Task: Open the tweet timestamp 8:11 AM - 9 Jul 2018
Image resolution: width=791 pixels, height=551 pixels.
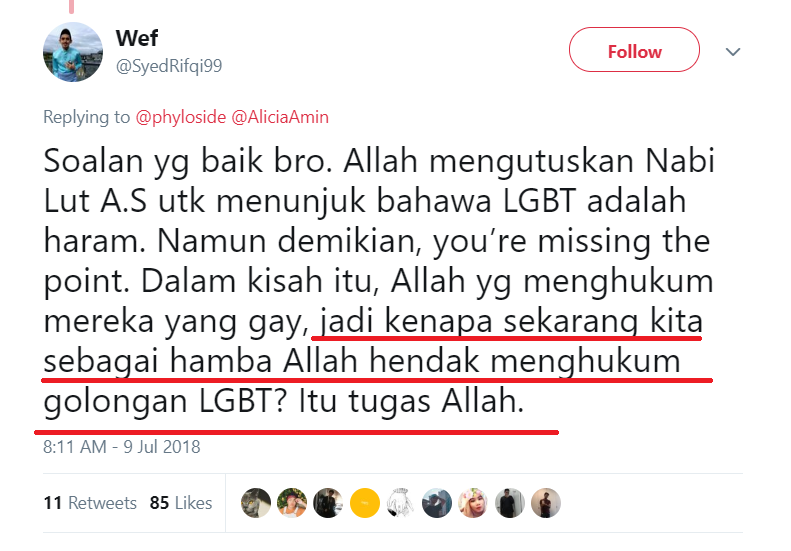Action: [x=122, y=447]
